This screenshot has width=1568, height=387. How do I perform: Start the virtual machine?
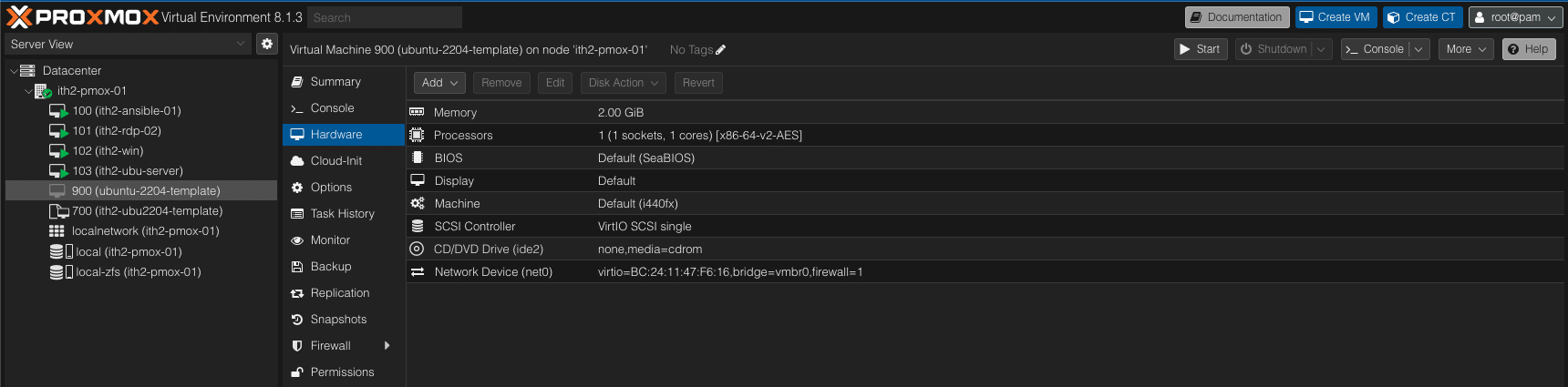[x=1200, y=49]
